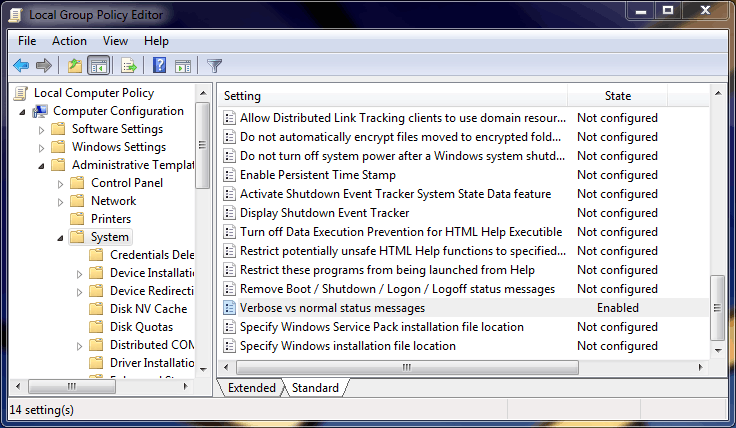Sort by the State column header
736x428 pixels.
618,96
